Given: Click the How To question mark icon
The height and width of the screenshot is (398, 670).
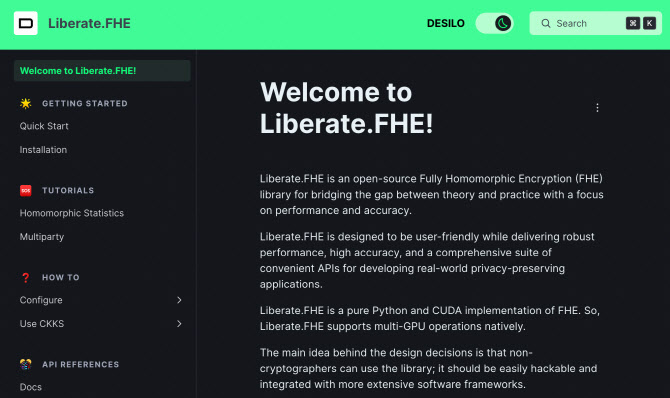Looking at the screenshot, I should click(x=26, y=277).
